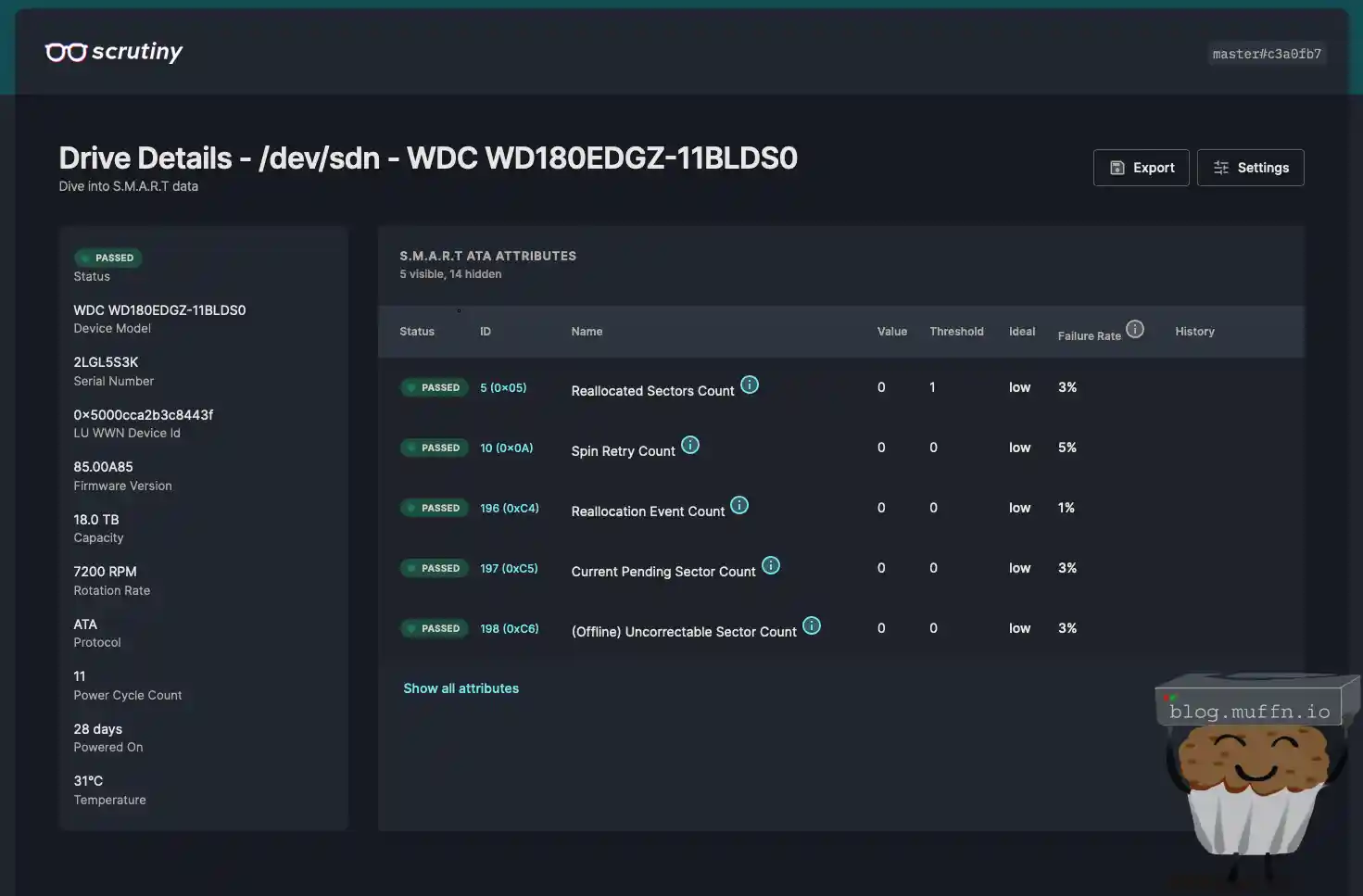Open info icon for Reallocation Event Count

point(739,505)
